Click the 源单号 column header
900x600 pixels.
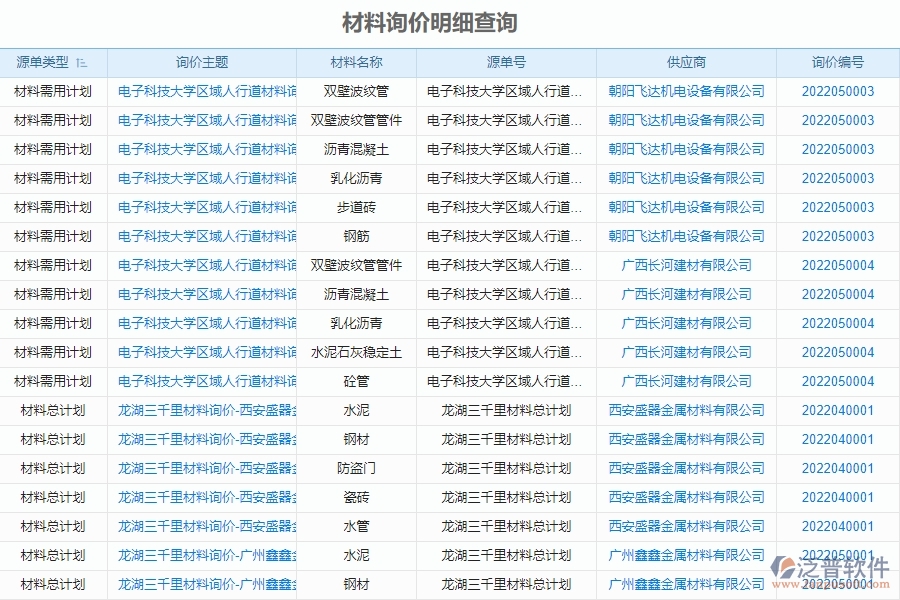pos(508,62)
